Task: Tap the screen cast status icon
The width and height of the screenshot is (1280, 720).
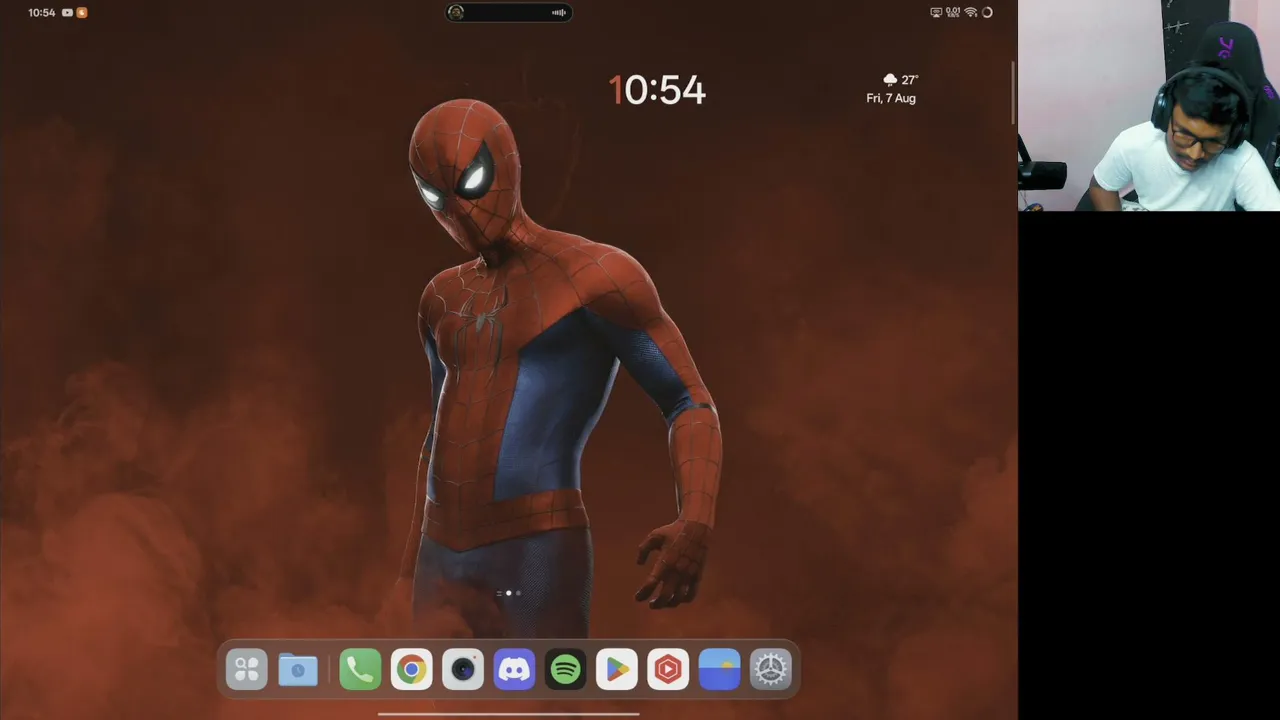Action: point(936,13)
